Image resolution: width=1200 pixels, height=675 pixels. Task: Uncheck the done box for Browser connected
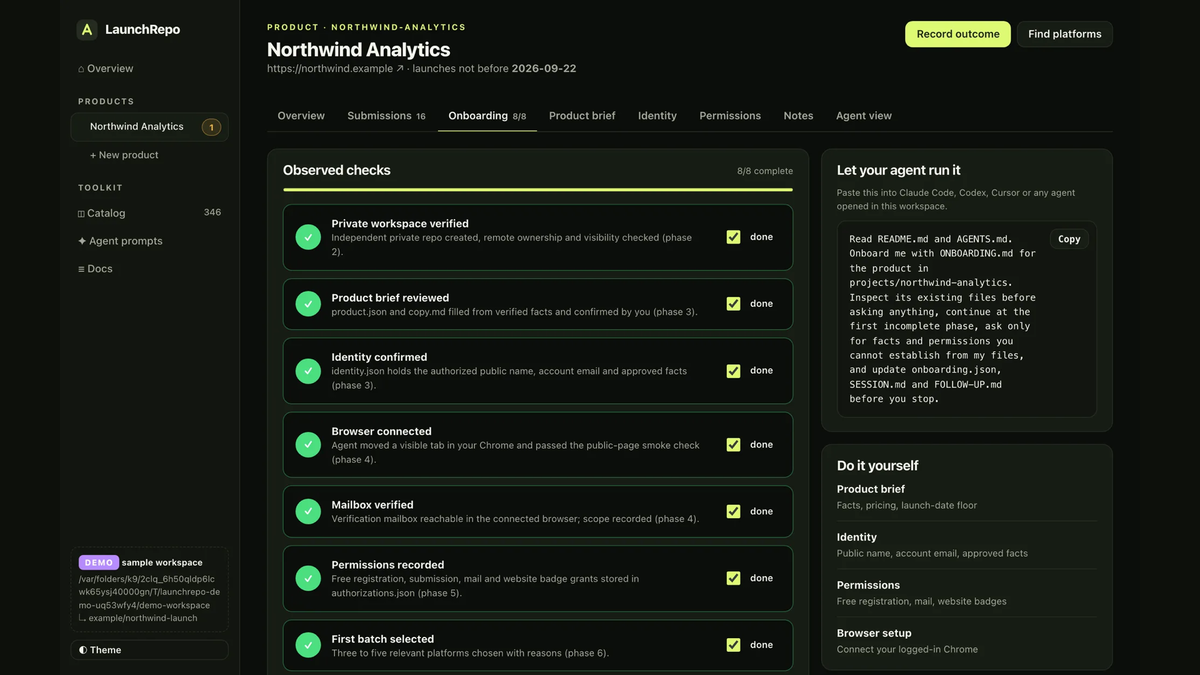733,445
